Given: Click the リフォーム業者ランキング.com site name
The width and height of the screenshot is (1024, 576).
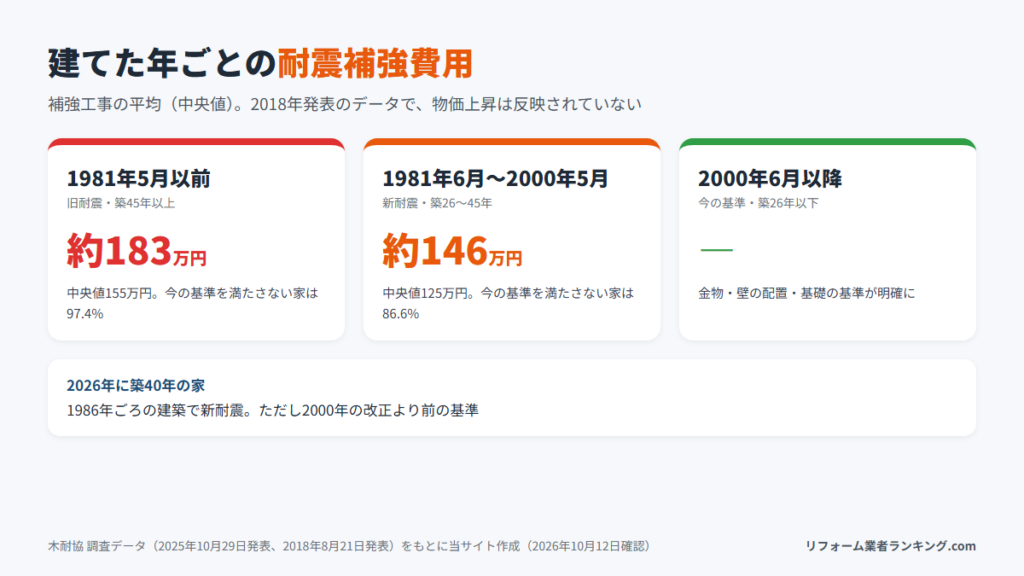Looking at the screenshot, I should point(890,546).
